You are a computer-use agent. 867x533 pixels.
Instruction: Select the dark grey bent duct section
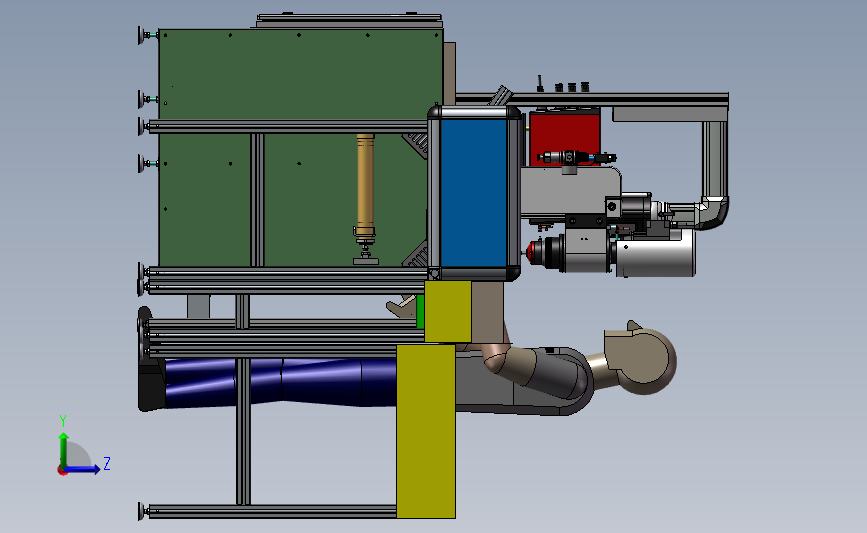[556, 376]
